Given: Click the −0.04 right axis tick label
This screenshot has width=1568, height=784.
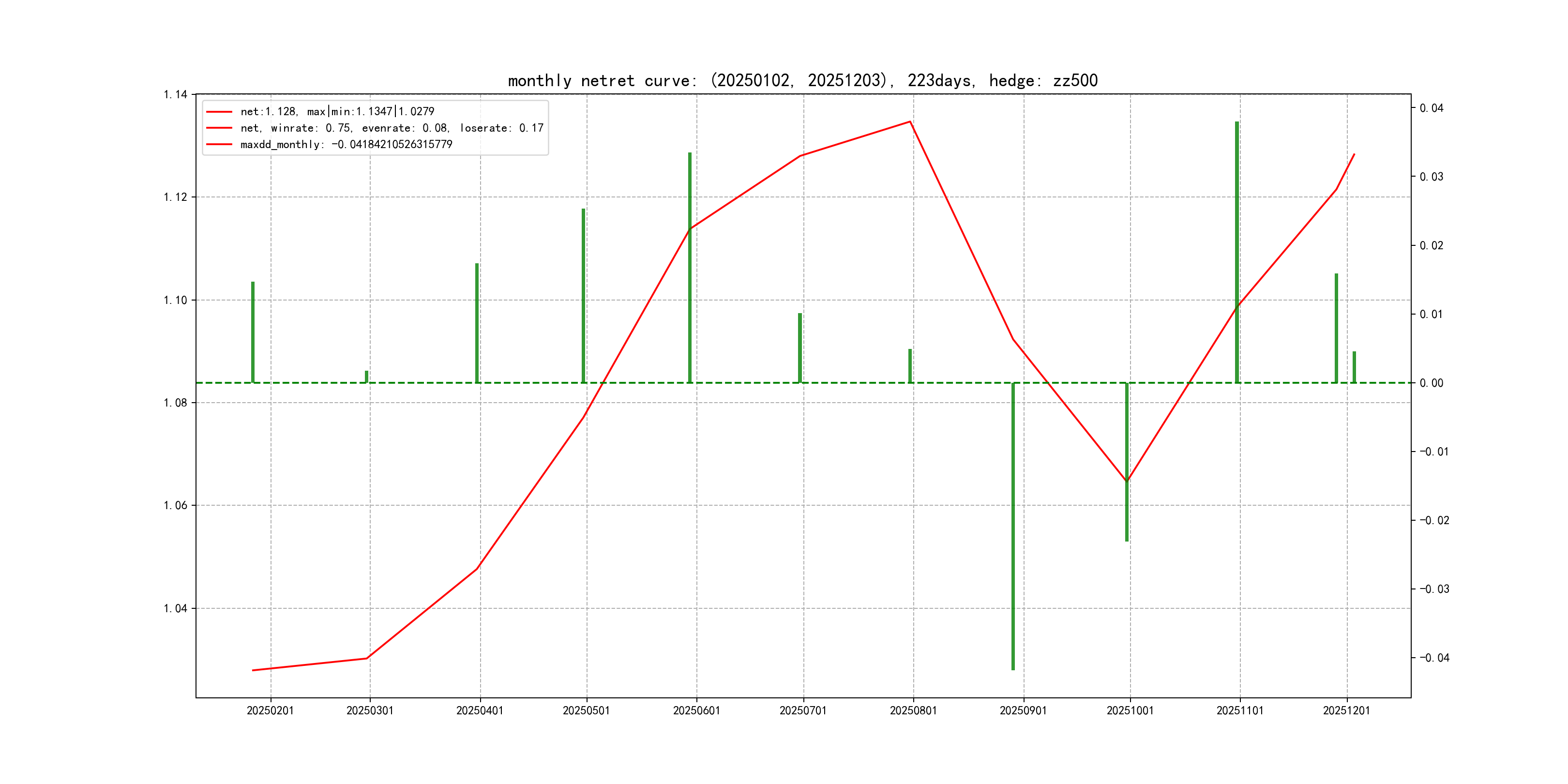Looking at the screenshot, I should [x=1434, y=657].
